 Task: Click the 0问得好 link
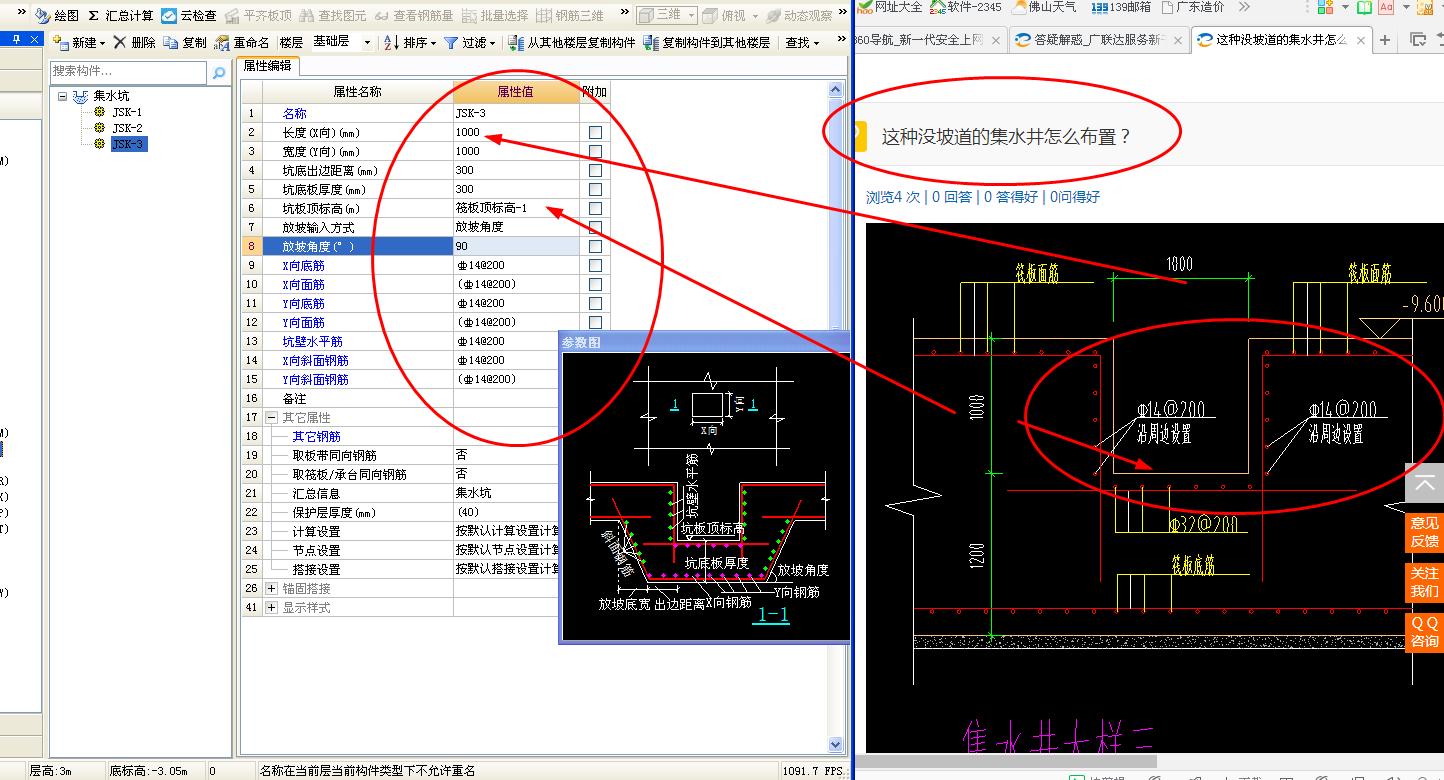click(x=1075, y=197)
